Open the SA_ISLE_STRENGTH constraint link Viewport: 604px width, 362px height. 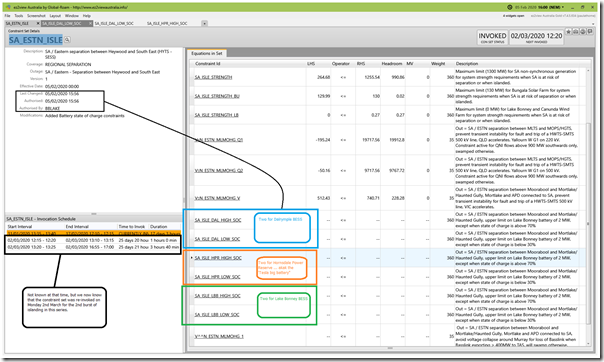point(213,77)
